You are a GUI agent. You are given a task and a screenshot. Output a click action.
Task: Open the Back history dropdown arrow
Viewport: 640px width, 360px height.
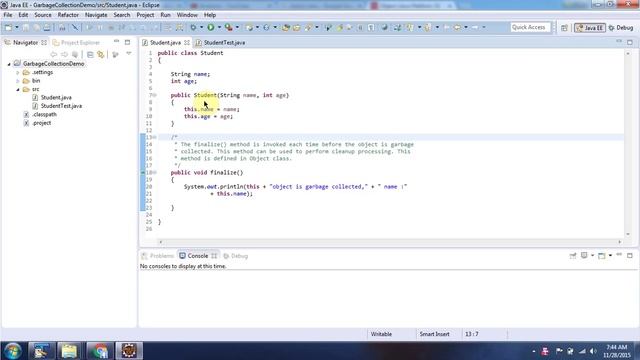(466, 27)
